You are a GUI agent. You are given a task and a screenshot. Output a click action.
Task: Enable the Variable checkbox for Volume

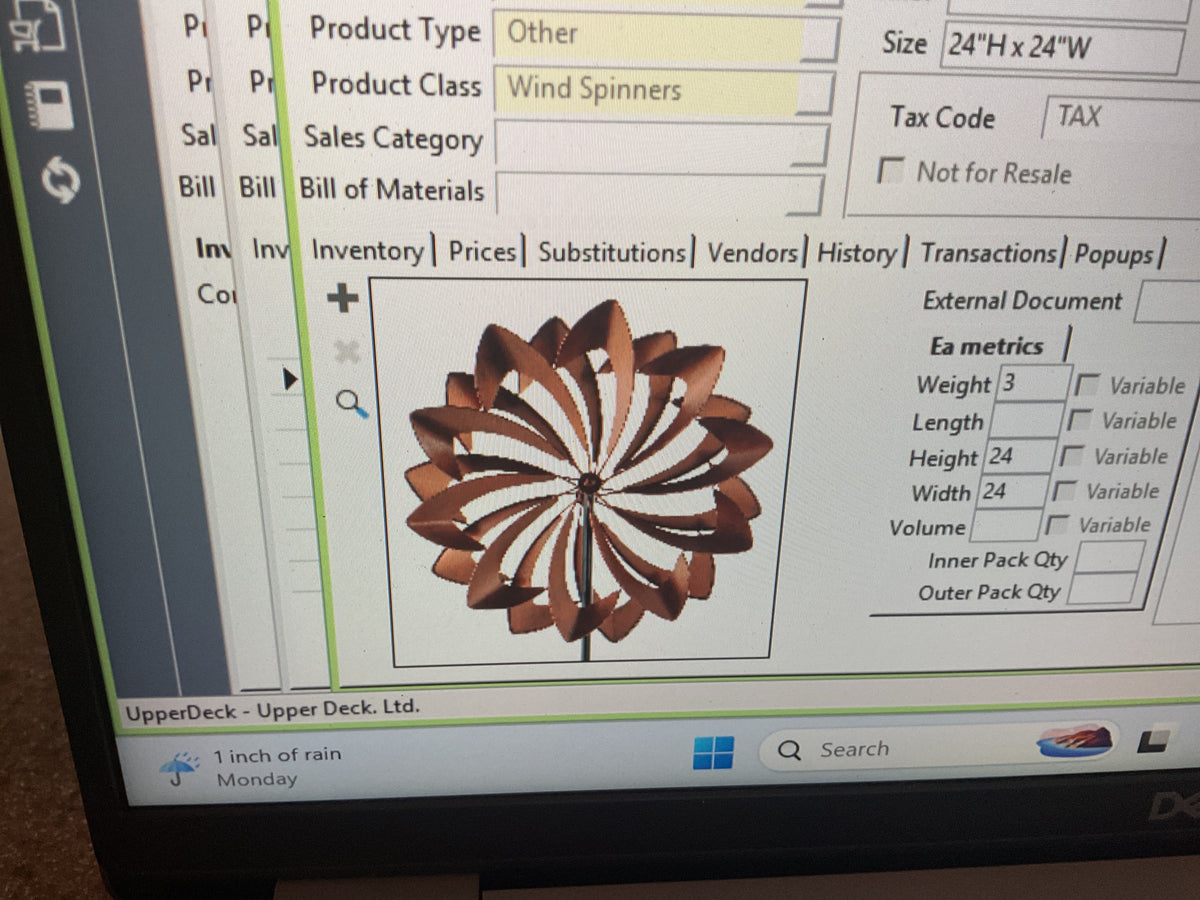(1055, 525)
